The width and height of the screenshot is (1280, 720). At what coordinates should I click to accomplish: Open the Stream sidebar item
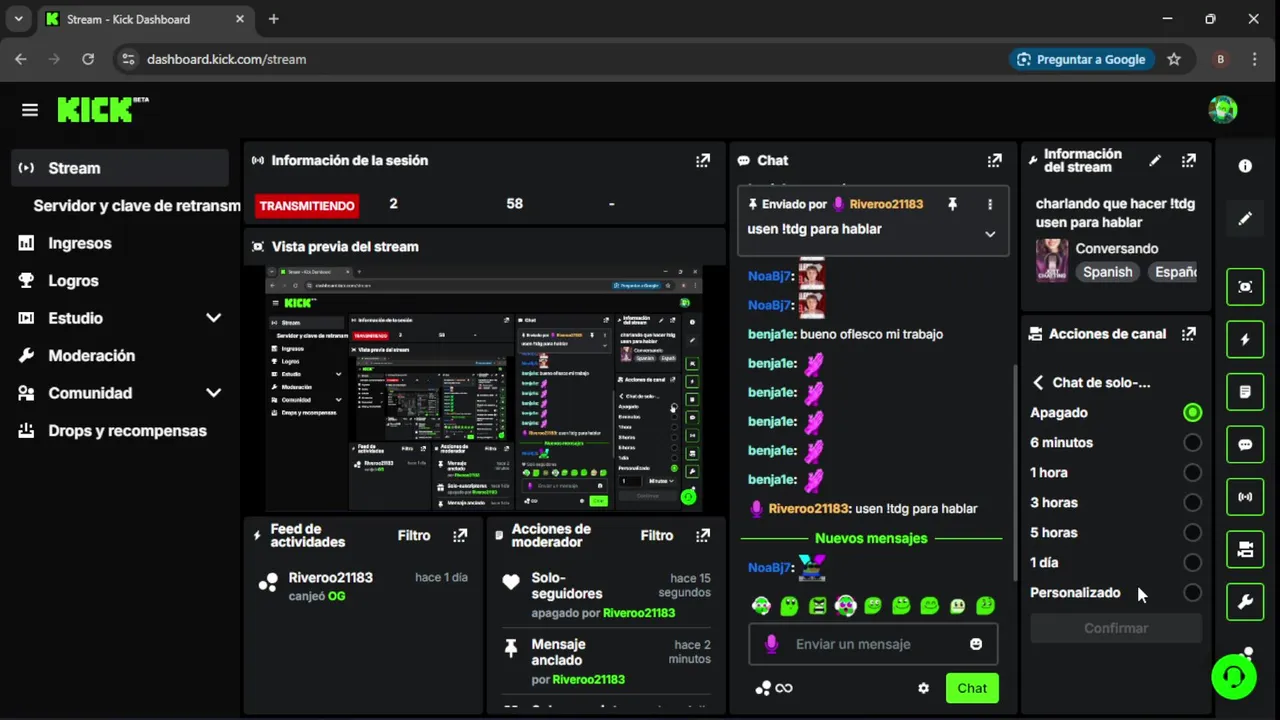pyautogui.click(x=120, y=168)
